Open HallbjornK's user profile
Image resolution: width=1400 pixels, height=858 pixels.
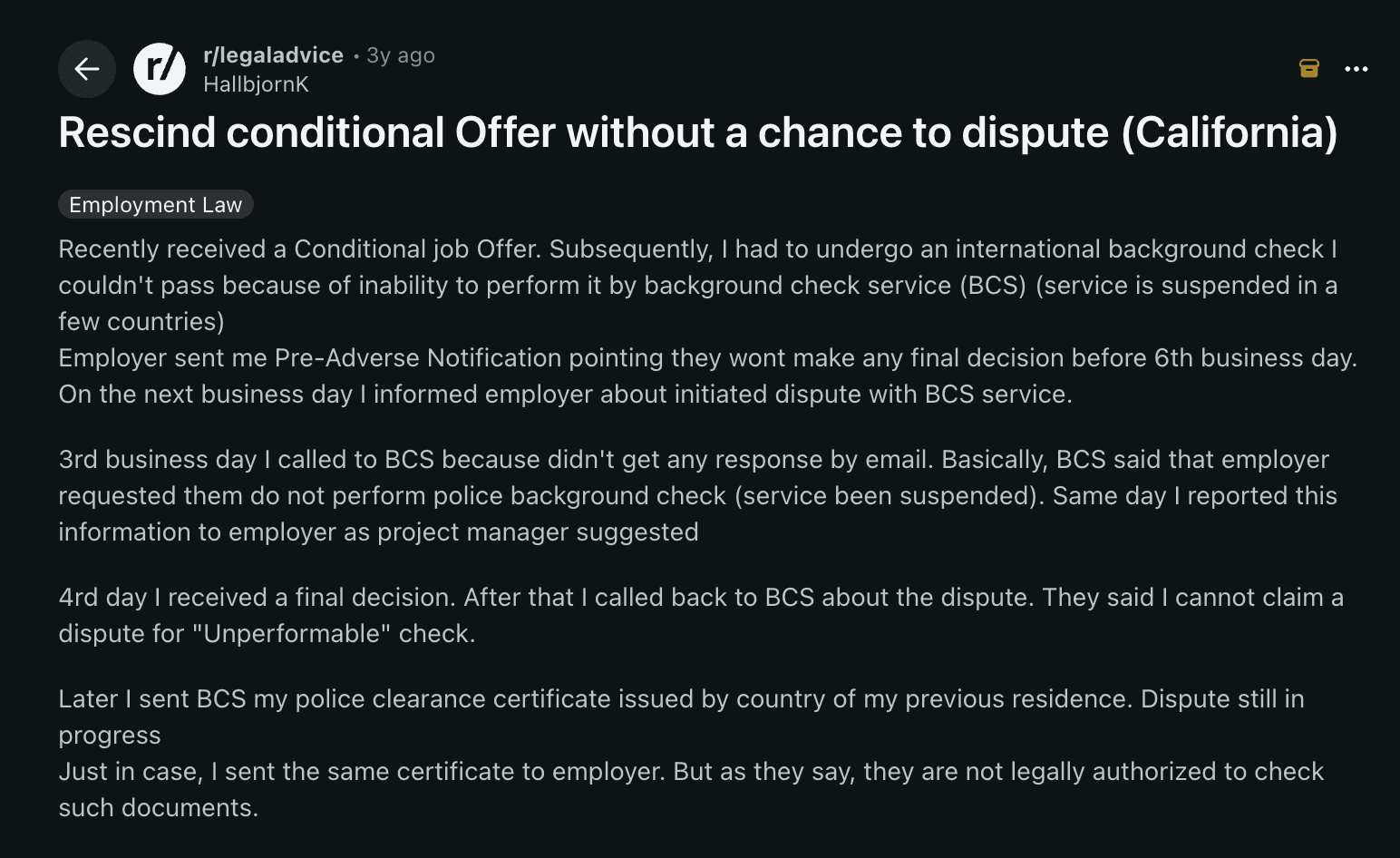[256, 84]
